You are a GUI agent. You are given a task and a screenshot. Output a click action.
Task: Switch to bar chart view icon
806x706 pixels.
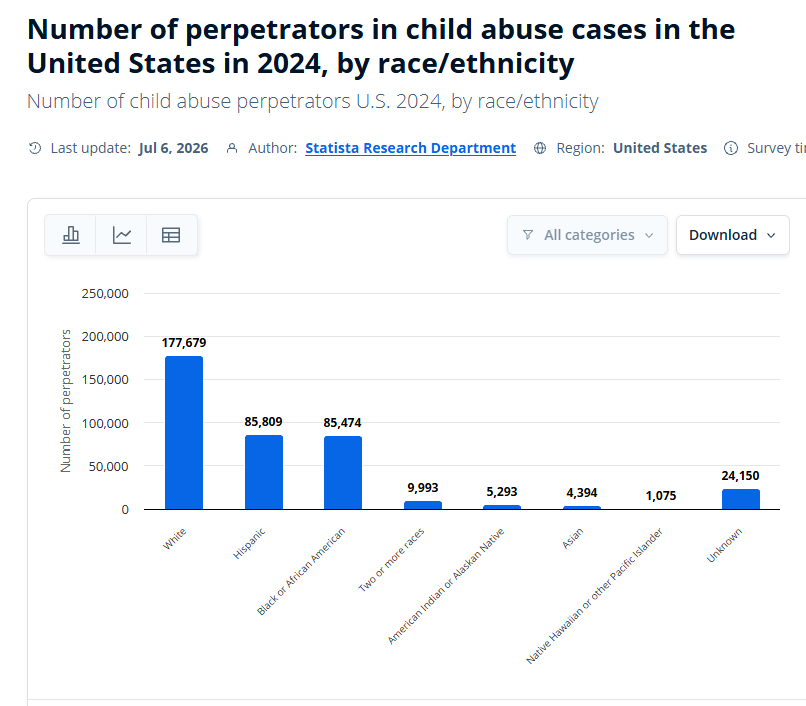pos(70,235)
